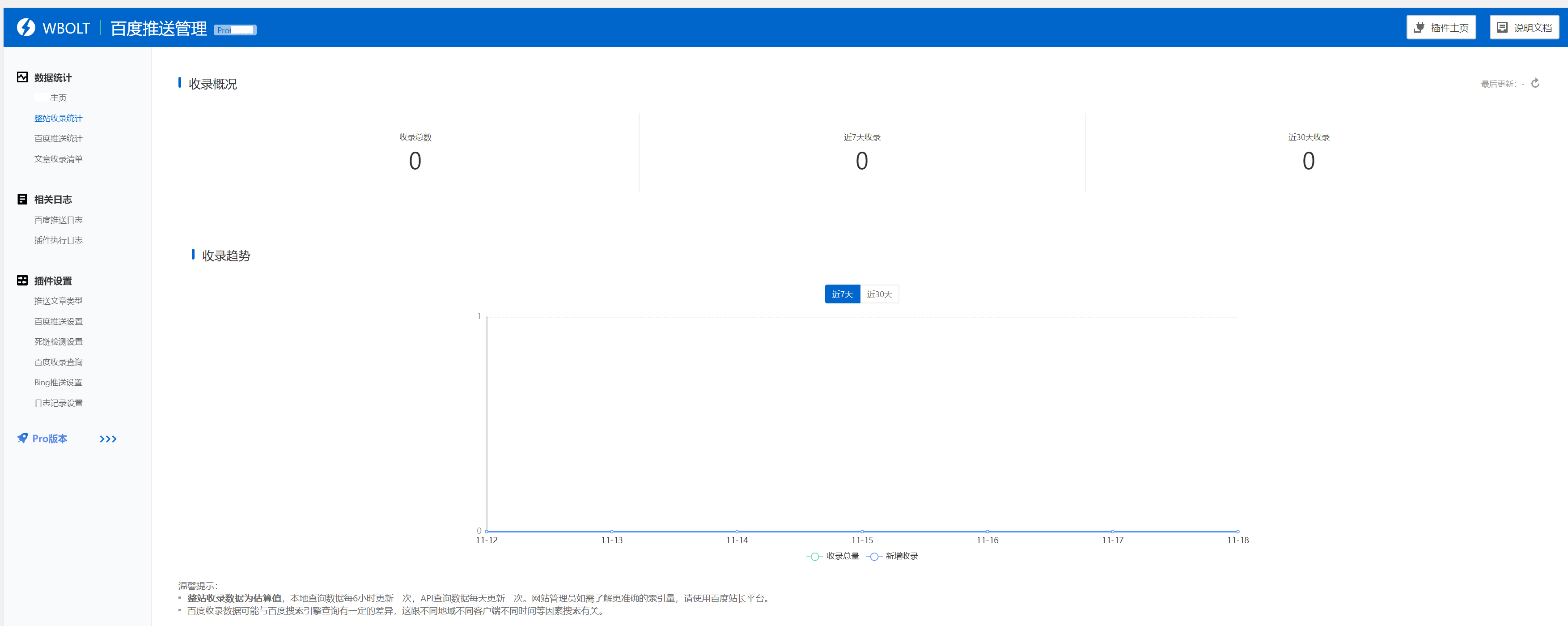This screenshot has height=626, width=1568.
Task: Open 主页 under 数据统计 menu
Action: (59, 98)
